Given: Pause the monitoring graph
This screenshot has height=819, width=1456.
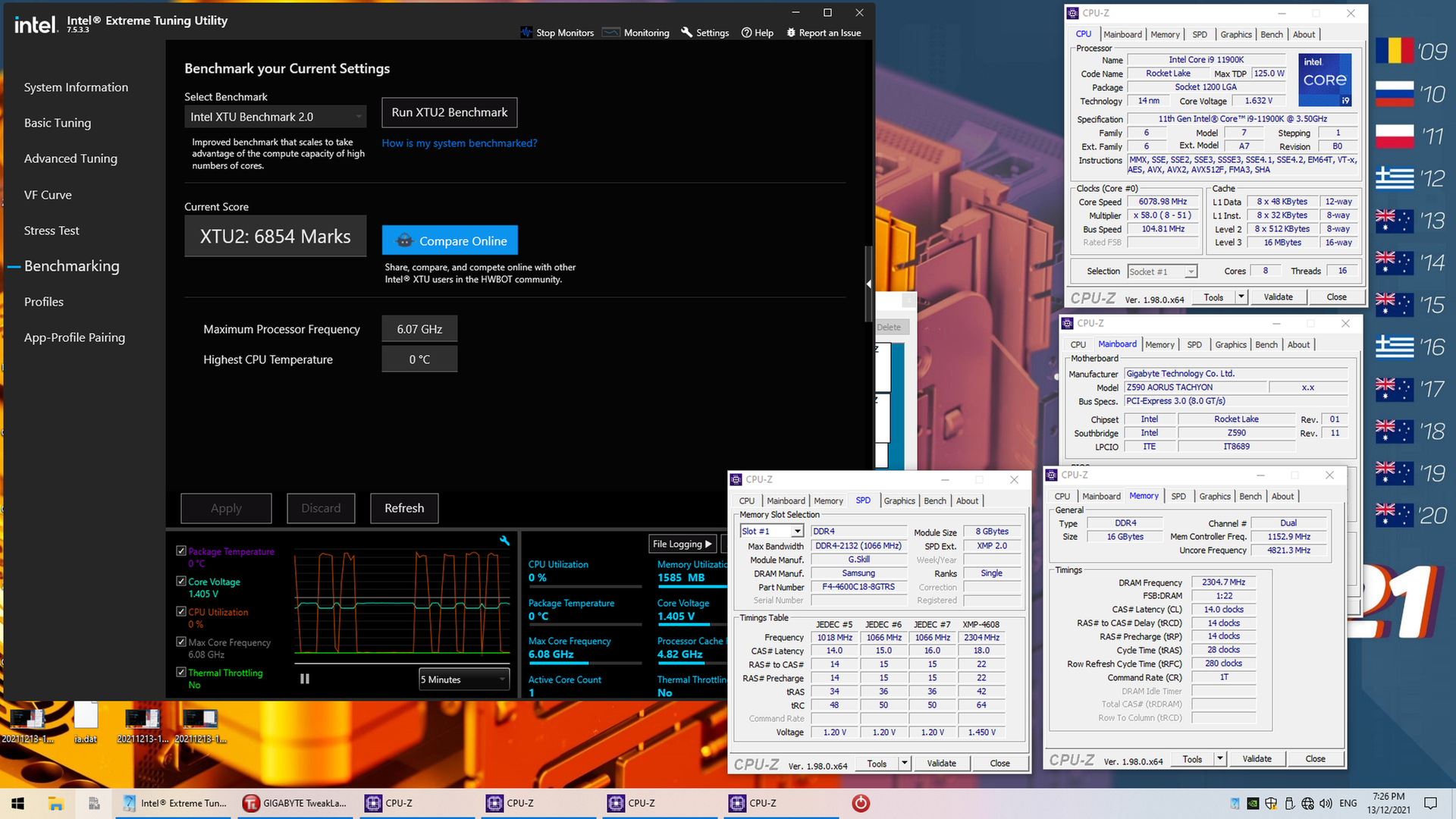Looking at the screenshot, I should point(305,679).
